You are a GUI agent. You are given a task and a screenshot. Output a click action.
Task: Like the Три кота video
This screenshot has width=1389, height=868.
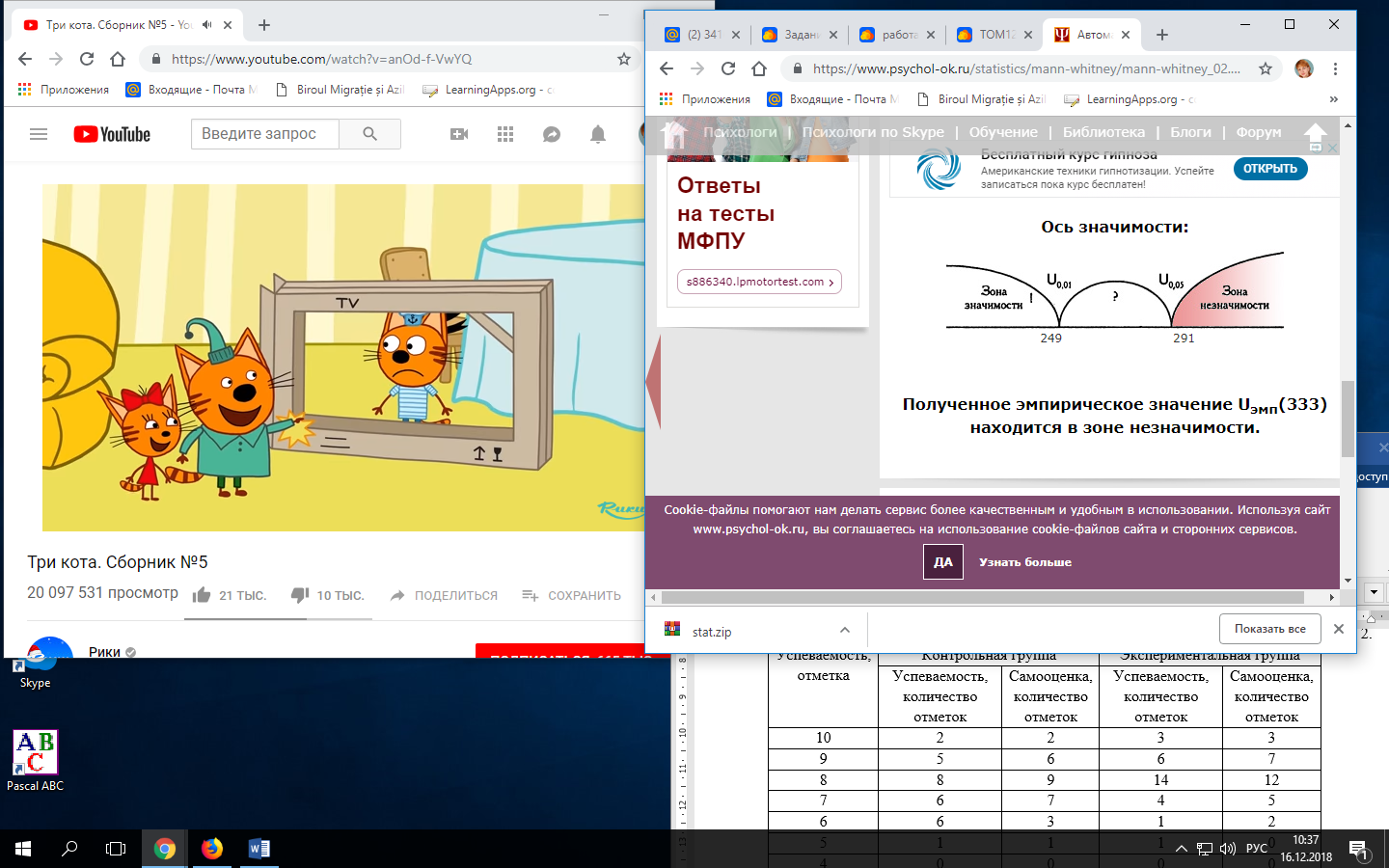(202, 595)
